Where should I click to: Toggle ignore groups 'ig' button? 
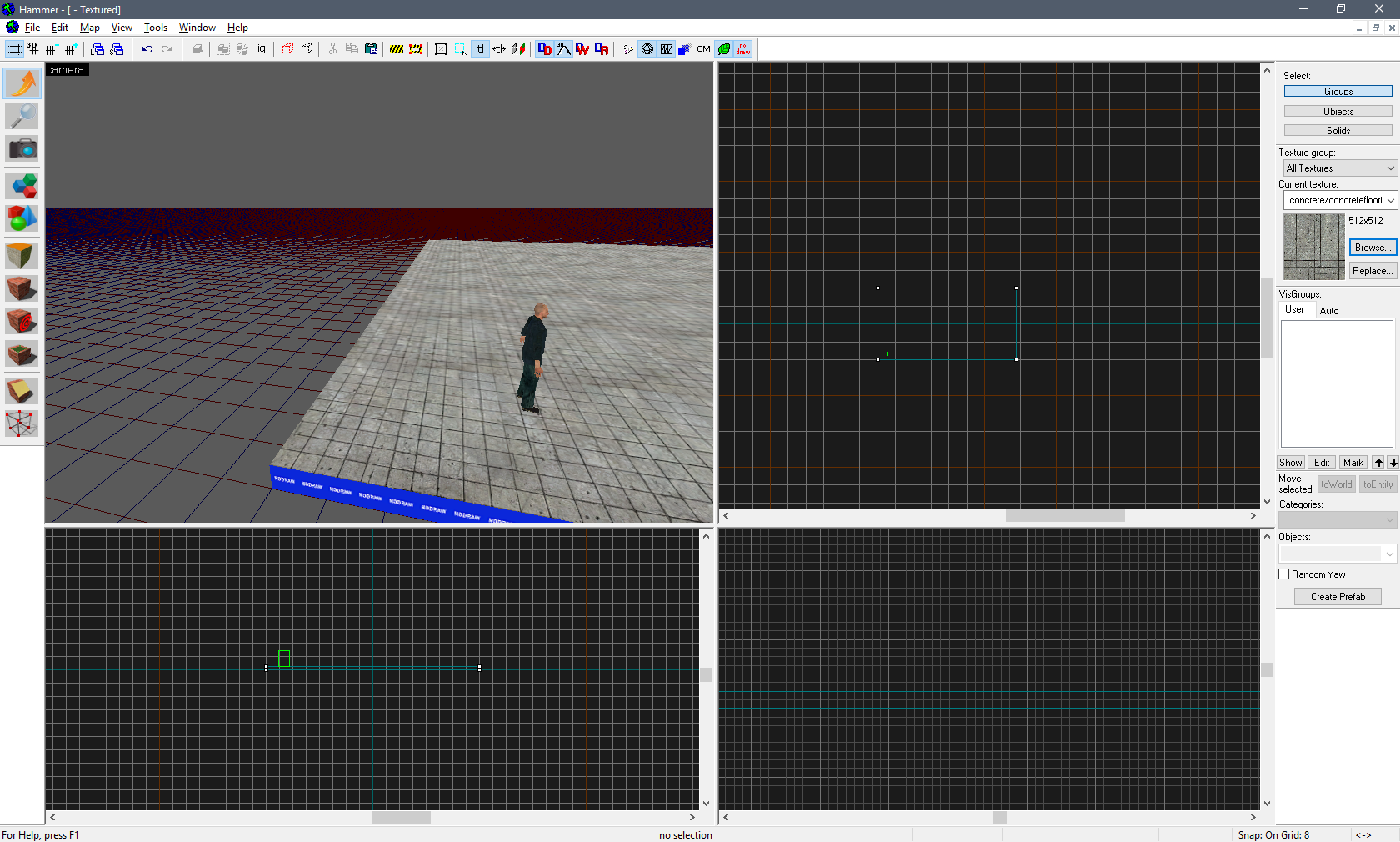[x=262, y=49]
